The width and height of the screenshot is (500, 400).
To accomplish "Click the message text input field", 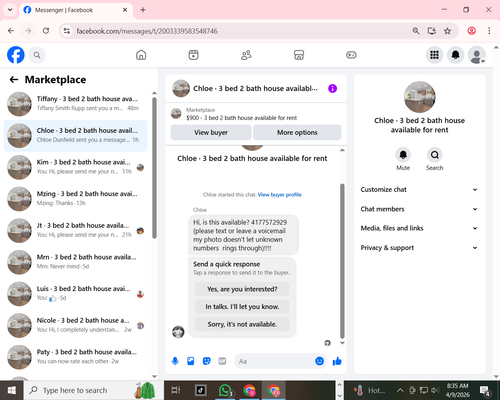I will click(x=275, y=361).
